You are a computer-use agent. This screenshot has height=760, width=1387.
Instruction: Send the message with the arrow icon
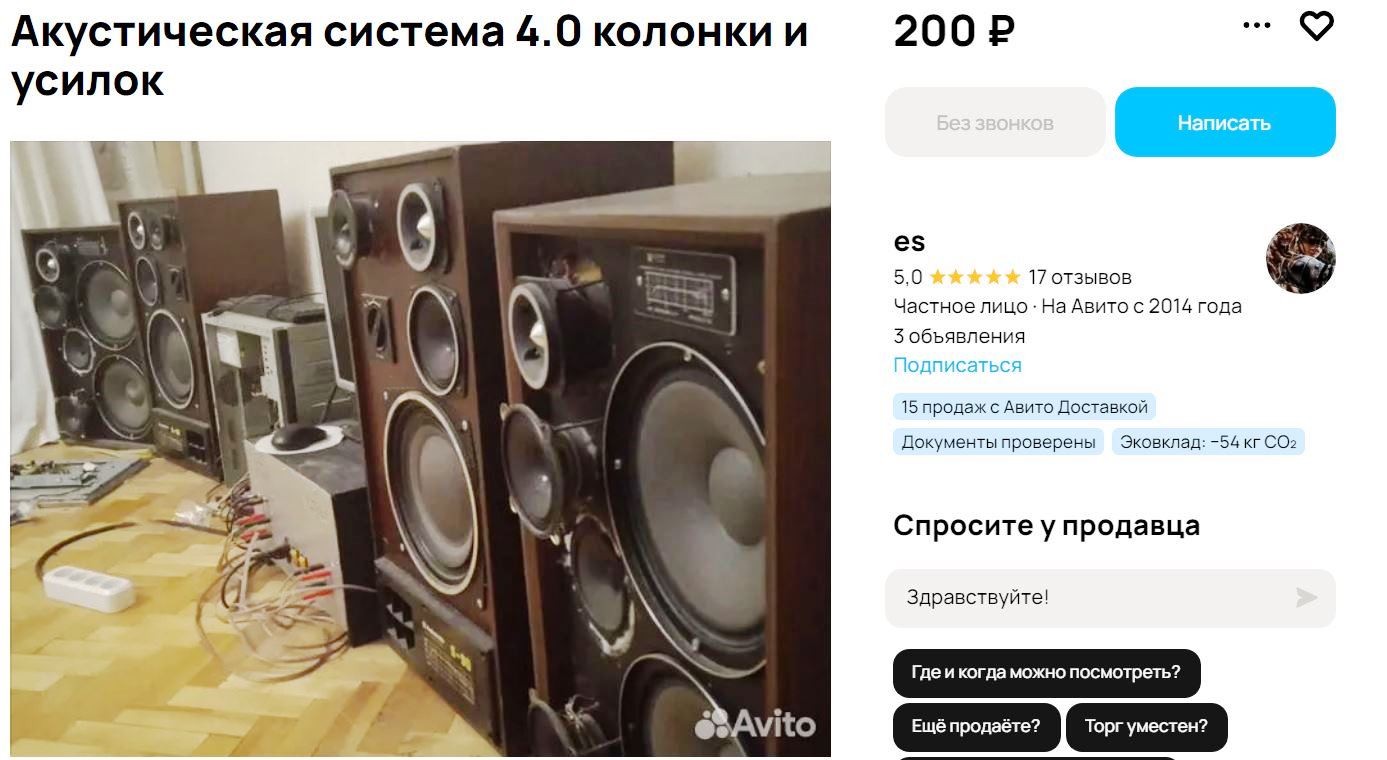coord(1306,598)
